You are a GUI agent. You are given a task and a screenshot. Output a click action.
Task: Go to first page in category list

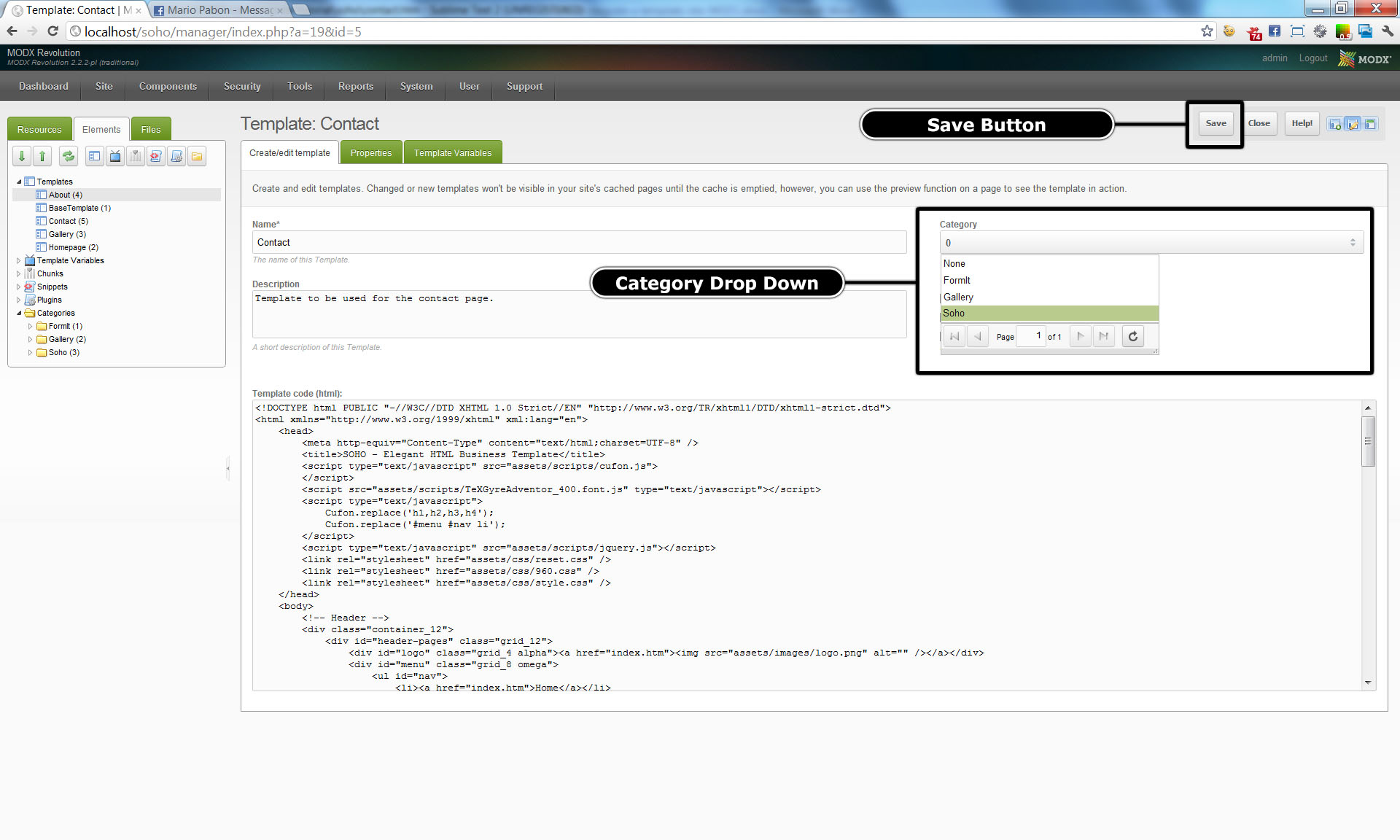[x=954, y=336]
